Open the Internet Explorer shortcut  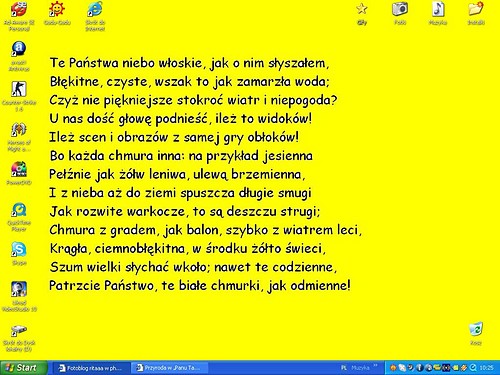95,16
